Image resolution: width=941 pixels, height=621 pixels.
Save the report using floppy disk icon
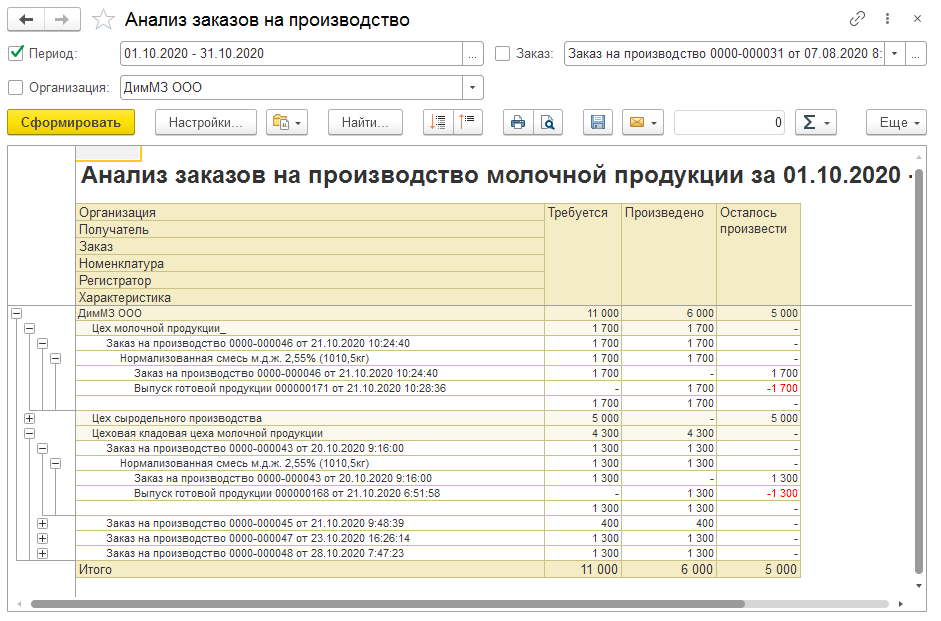coord(598,122)
